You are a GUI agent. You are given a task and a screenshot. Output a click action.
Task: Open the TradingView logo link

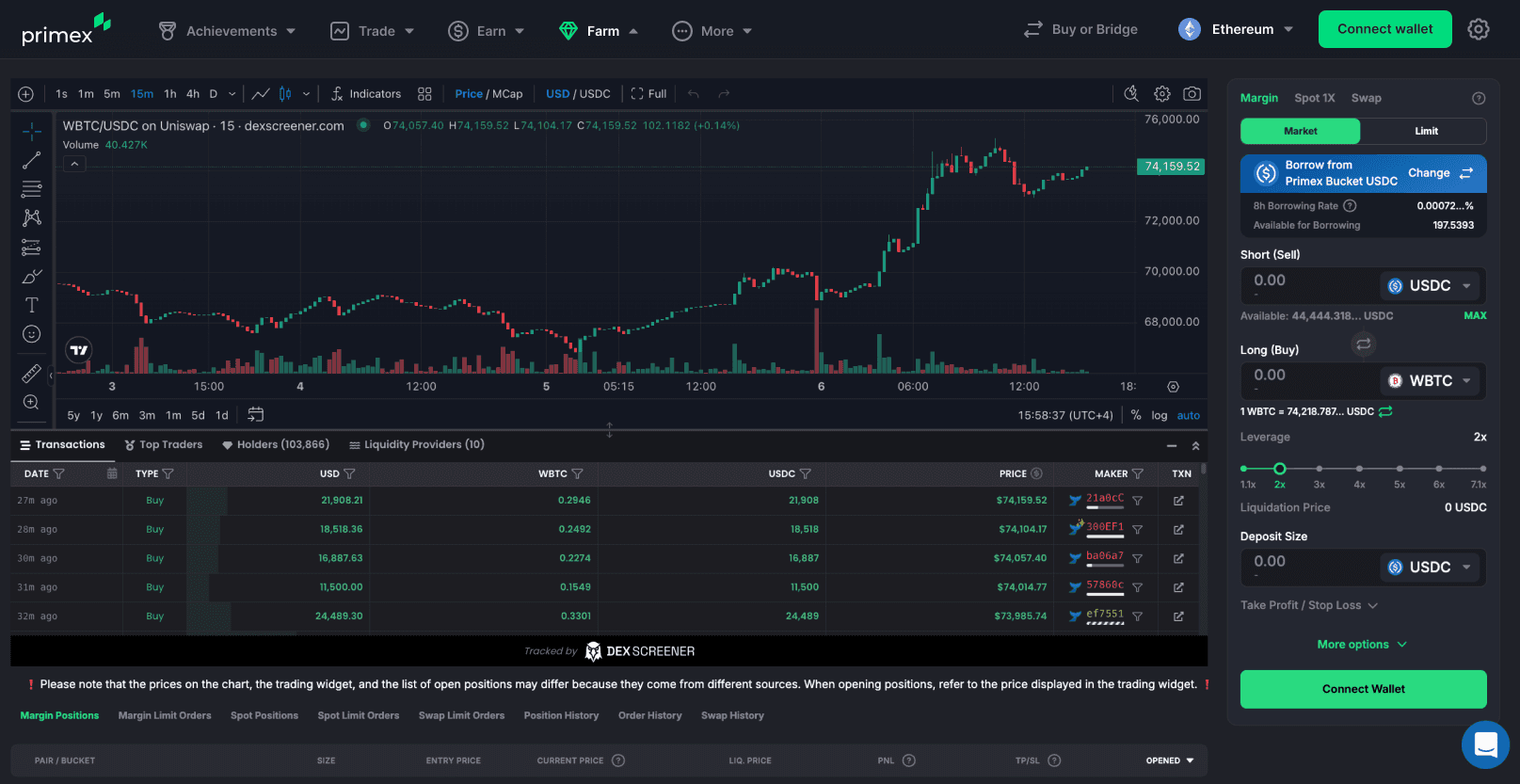click(79, 350)
